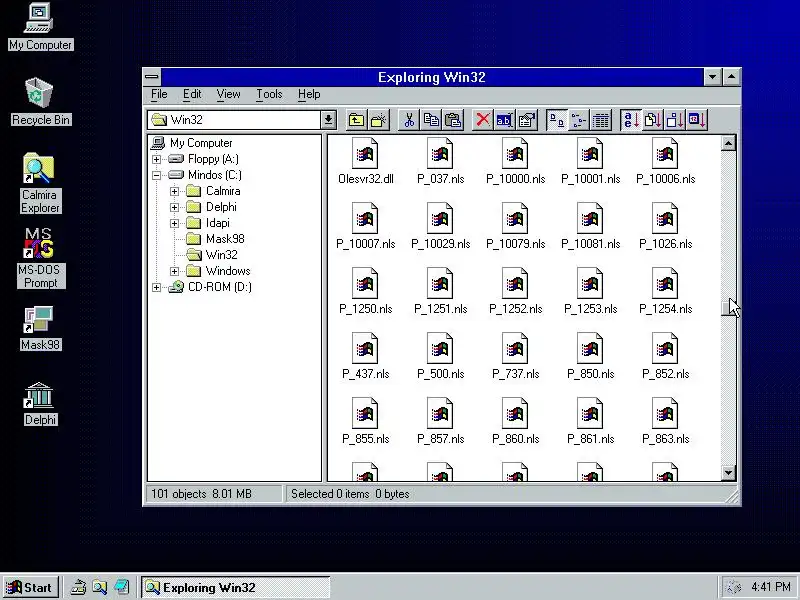Sort files by size
Viewport: 800px width, 600px height.
pyautogui.click(x=675, y=120)
